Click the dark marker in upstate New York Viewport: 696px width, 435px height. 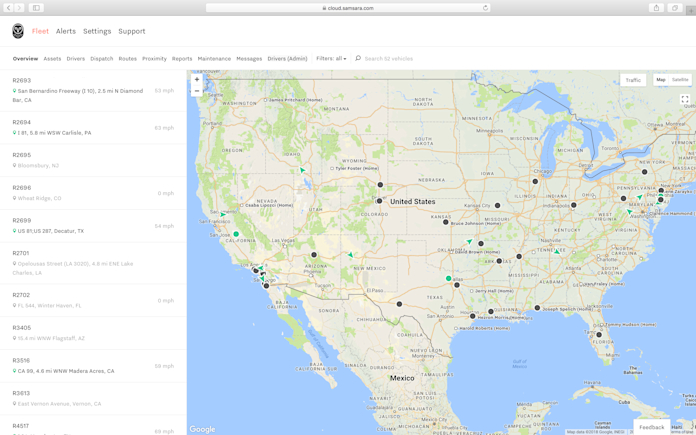click(645, 172)
